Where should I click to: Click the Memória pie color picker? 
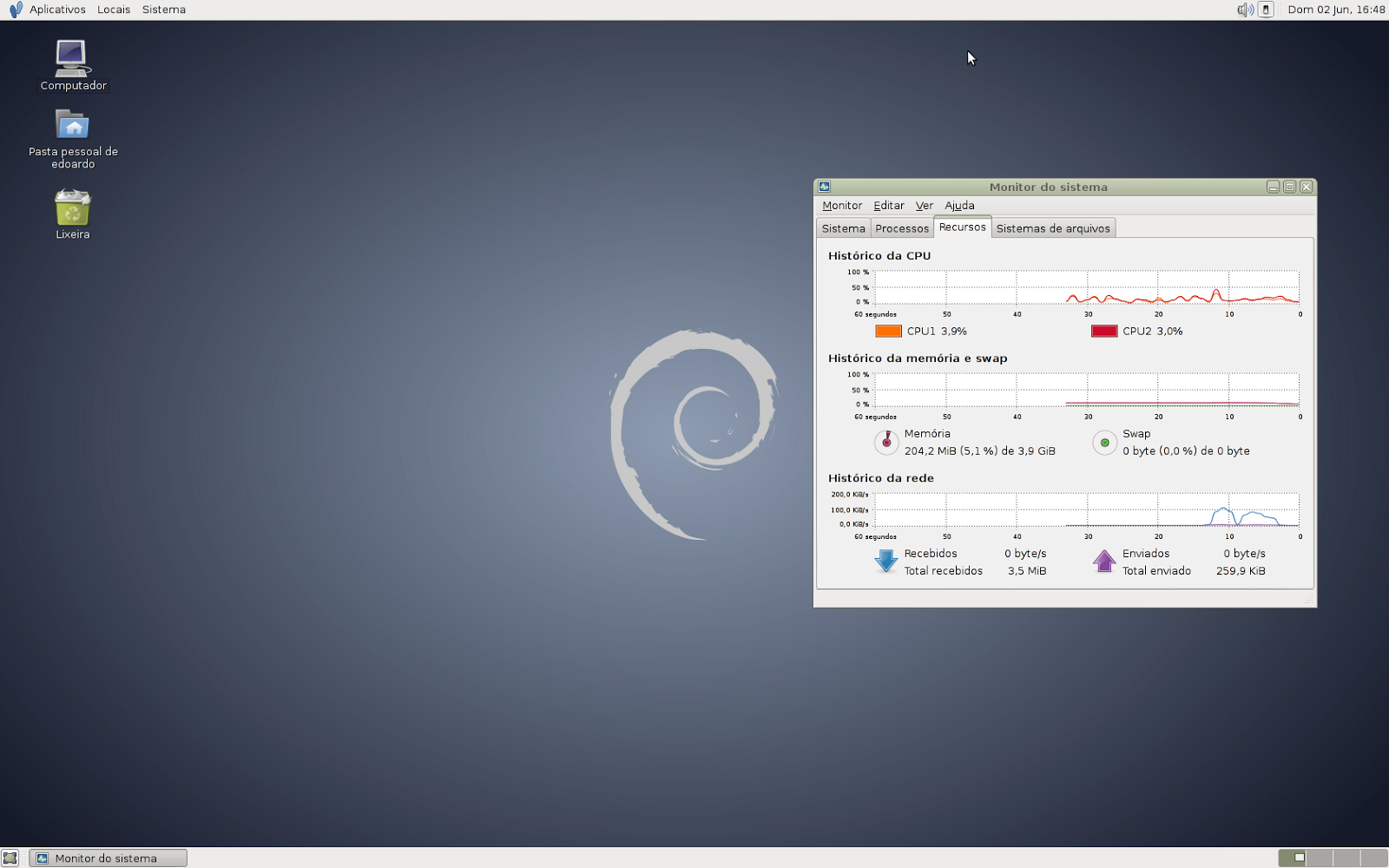885,443
